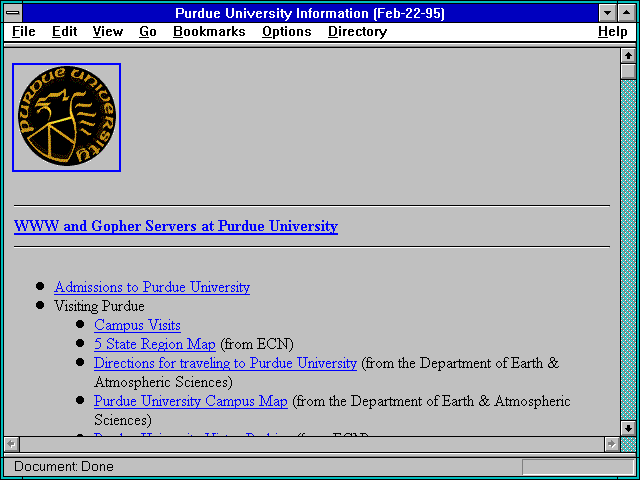Open the Bookmarks menu
The width and height of the screenshot is (640, 480).
(x=209, y=31)
